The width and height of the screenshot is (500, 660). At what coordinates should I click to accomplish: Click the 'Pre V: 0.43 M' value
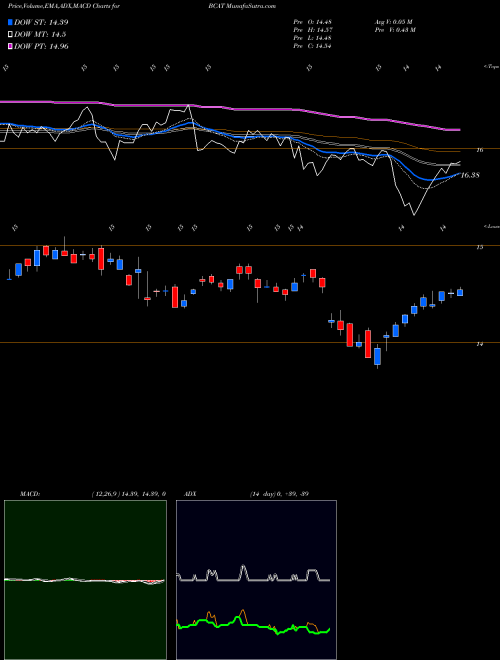coord(395,30)
